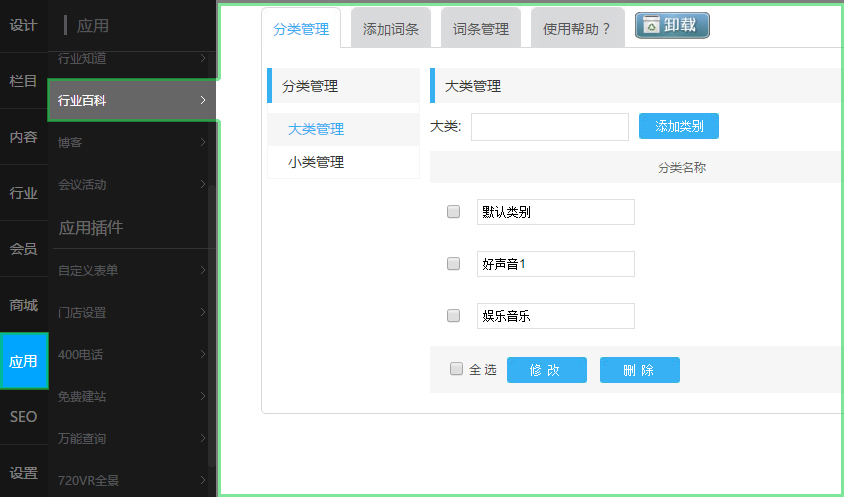Check the 默认类别 row checkbox
The image size is (844, 497).
coord(453,212)
